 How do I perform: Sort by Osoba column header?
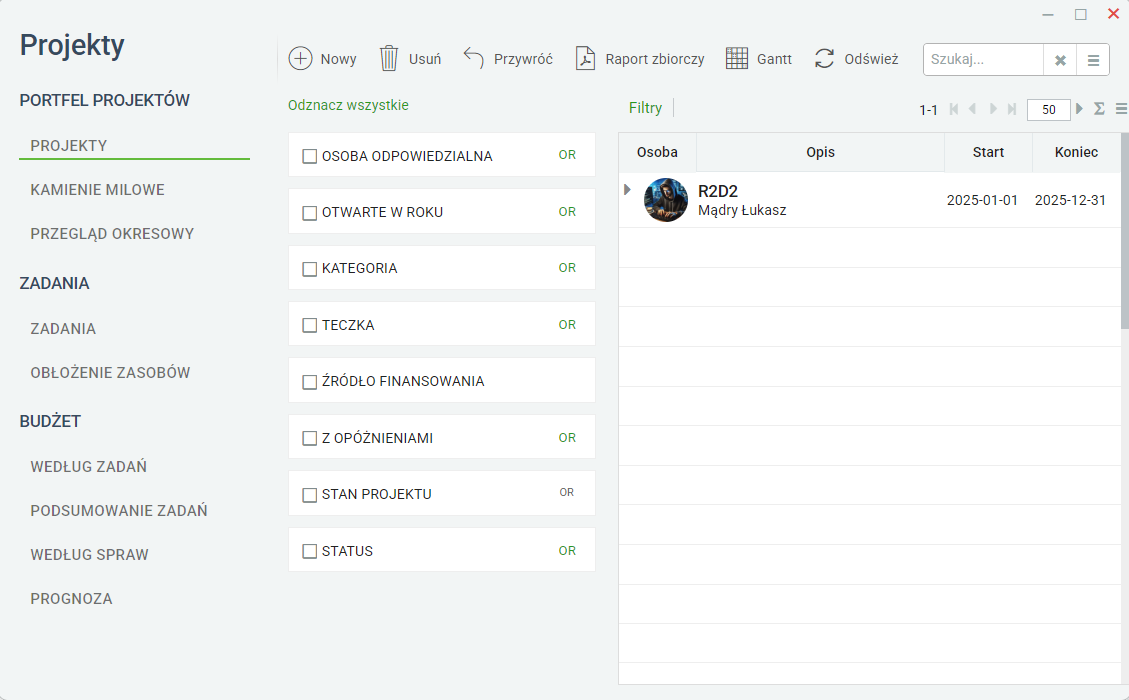click(657, 152)
